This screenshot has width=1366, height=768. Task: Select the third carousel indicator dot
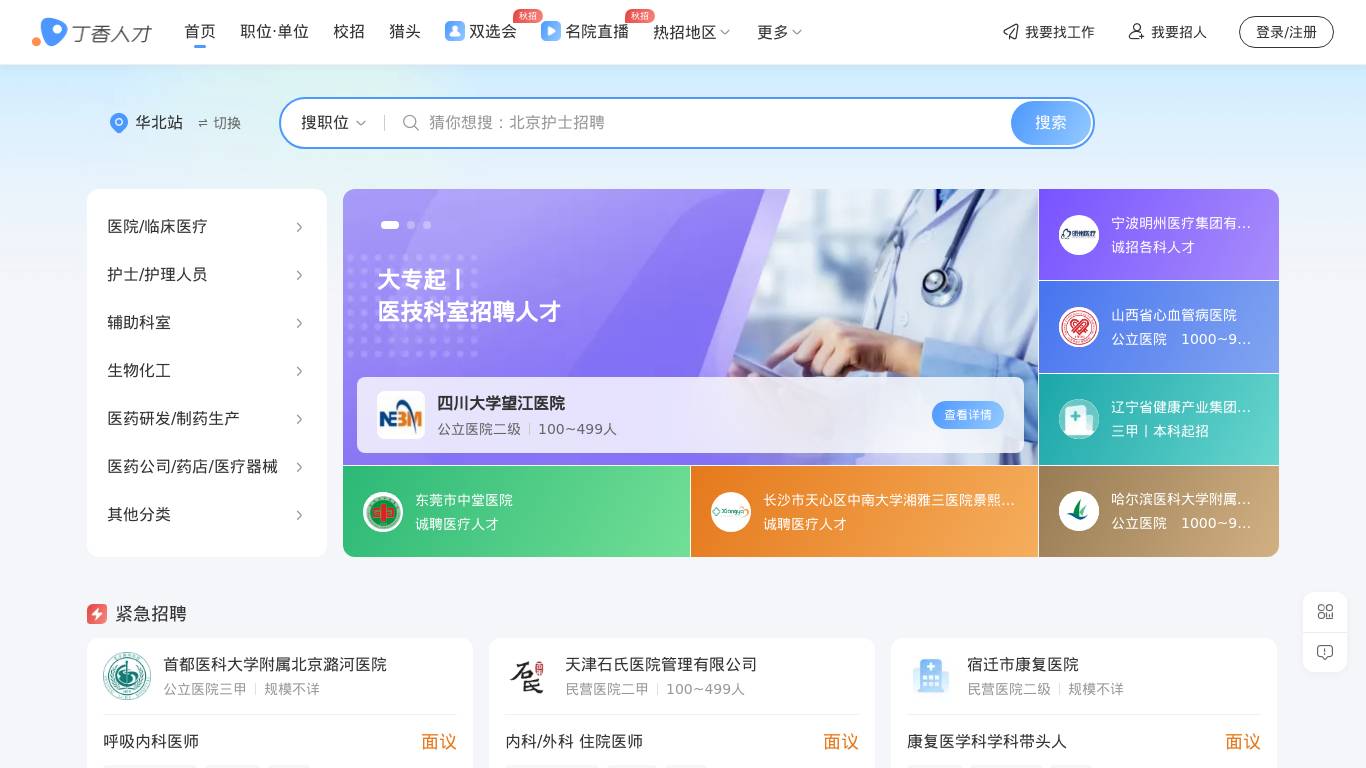[427, 225]
